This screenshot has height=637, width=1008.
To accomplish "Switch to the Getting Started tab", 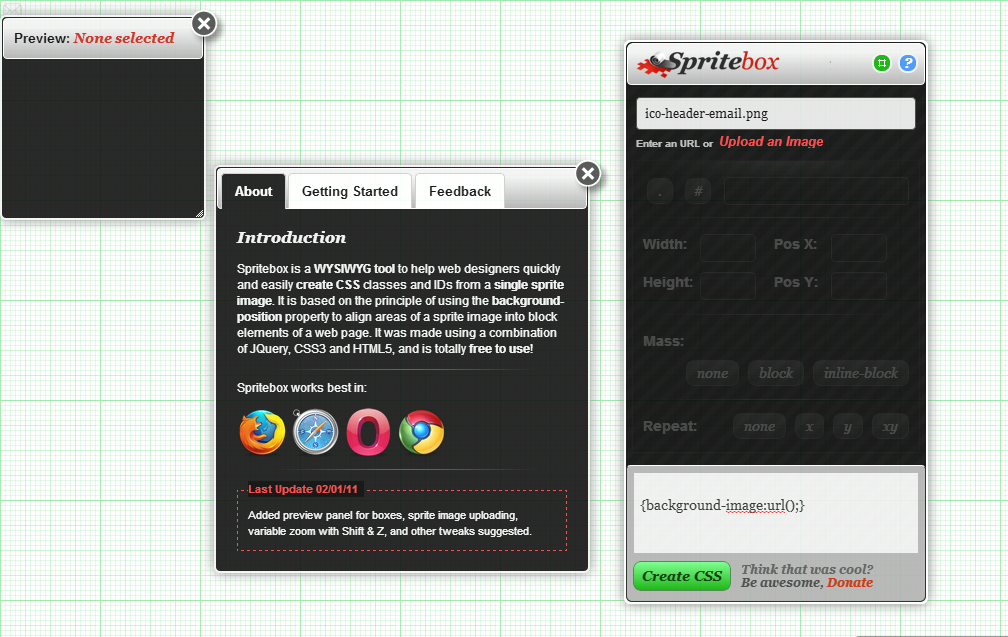I will (348, 191).
